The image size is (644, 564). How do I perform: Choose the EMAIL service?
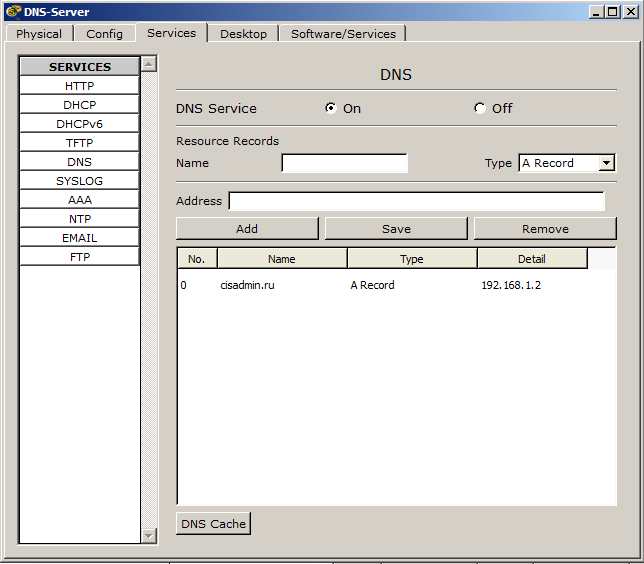coord(80,238)
